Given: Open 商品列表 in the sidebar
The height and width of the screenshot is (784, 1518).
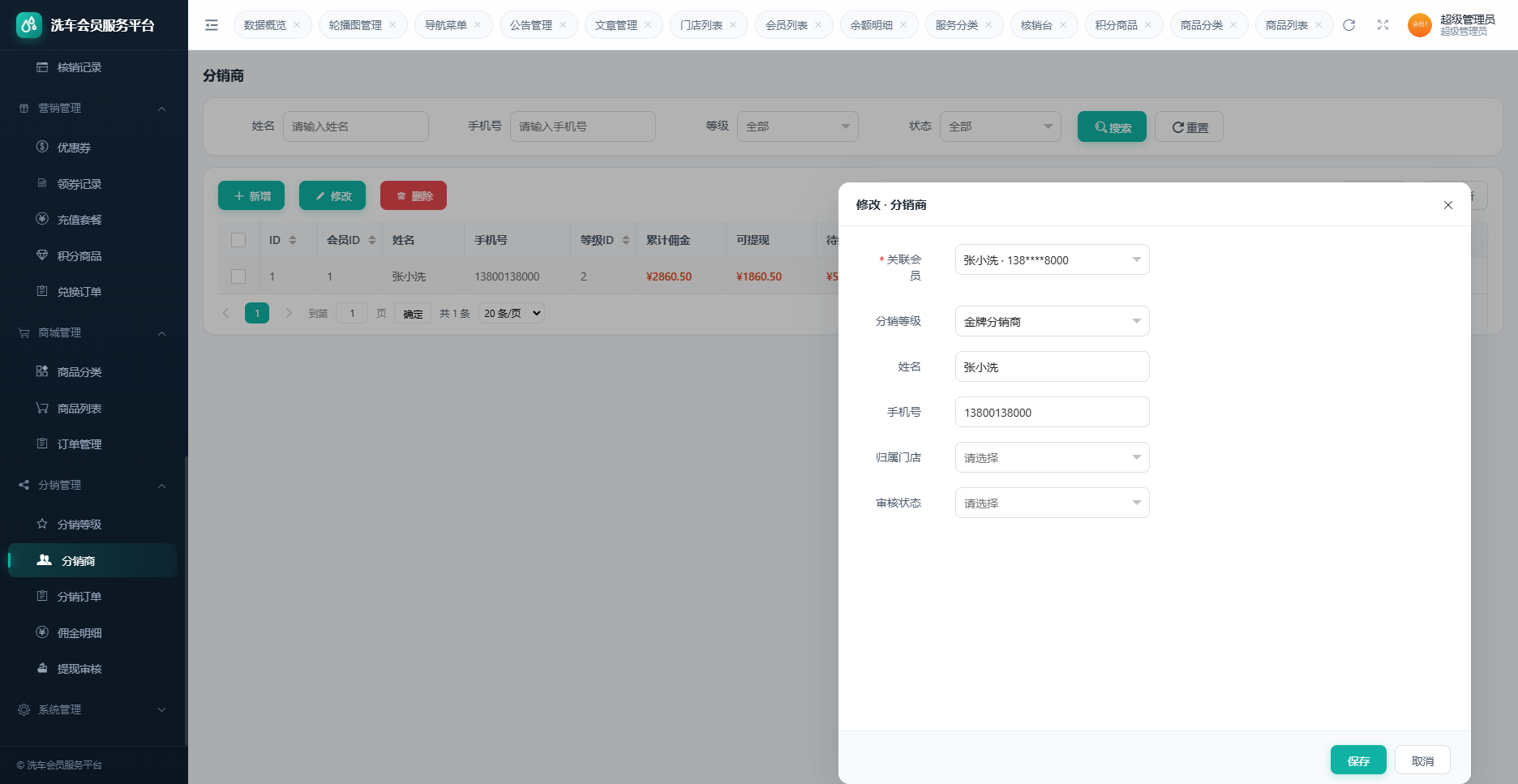Looking at the screenshot, I should pos(94,409).
